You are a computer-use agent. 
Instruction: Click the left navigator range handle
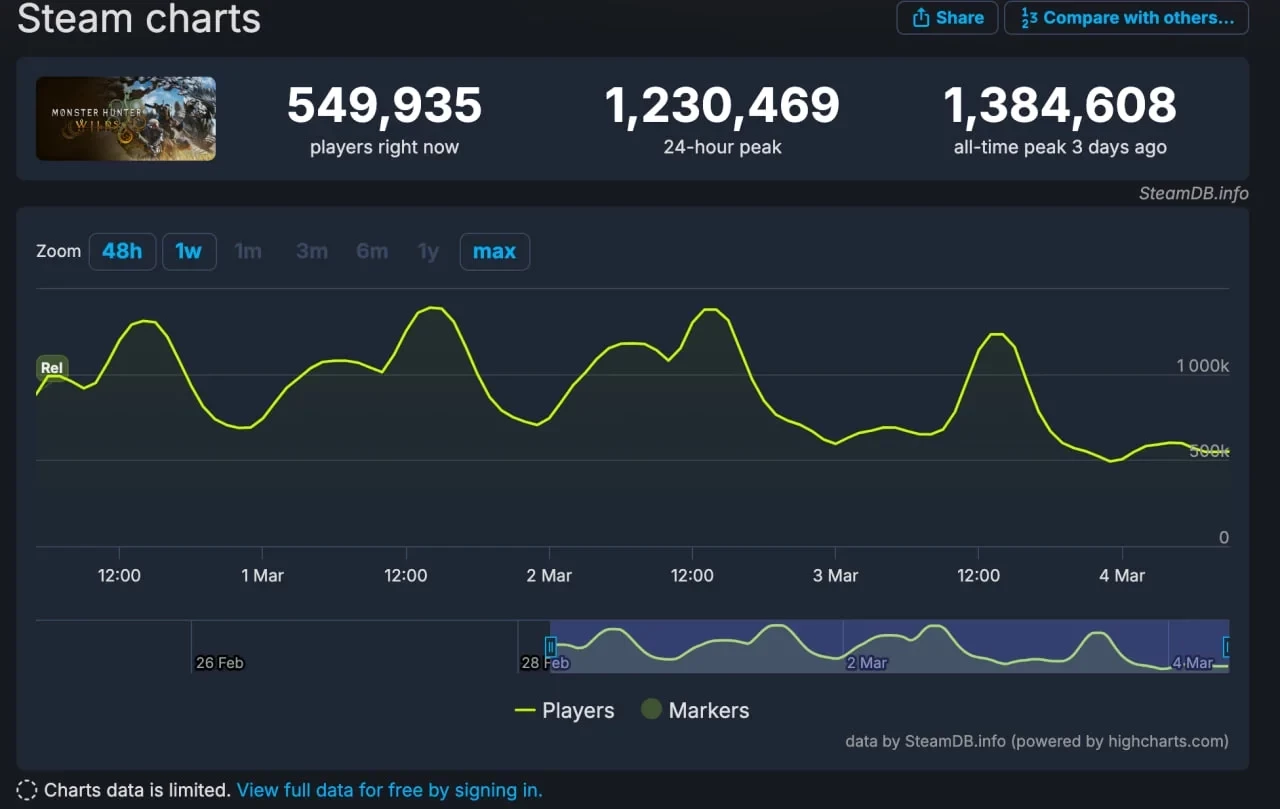point(550,647)
